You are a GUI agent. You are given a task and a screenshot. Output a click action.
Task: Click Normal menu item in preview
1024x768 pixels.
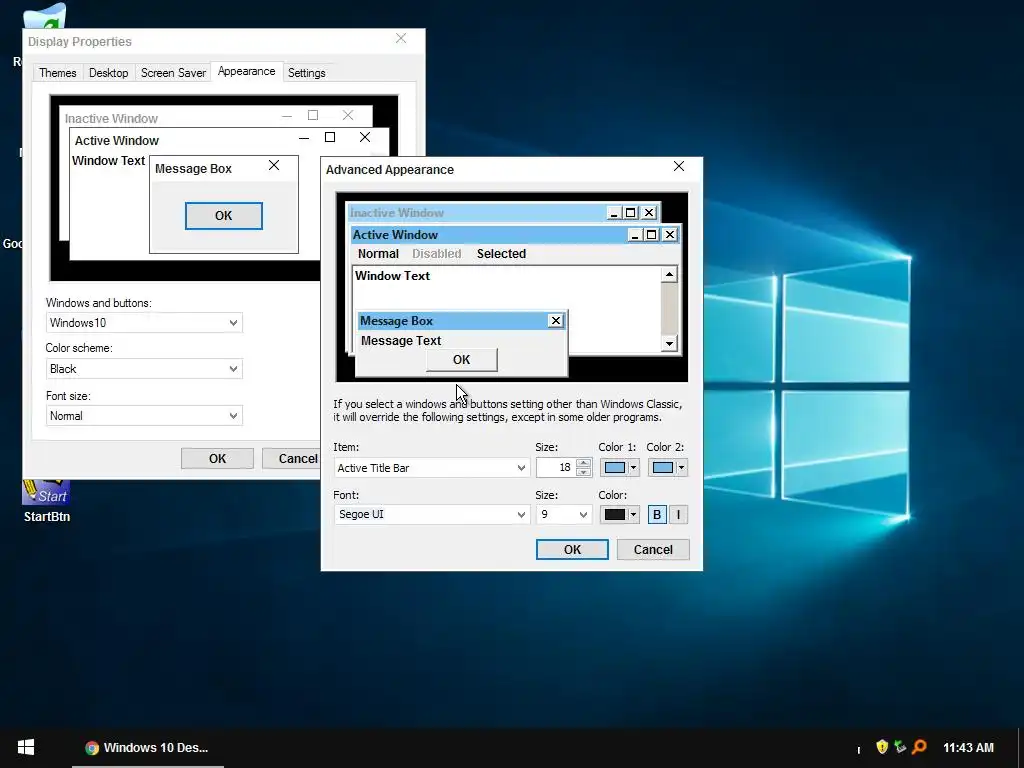(378, 254)
